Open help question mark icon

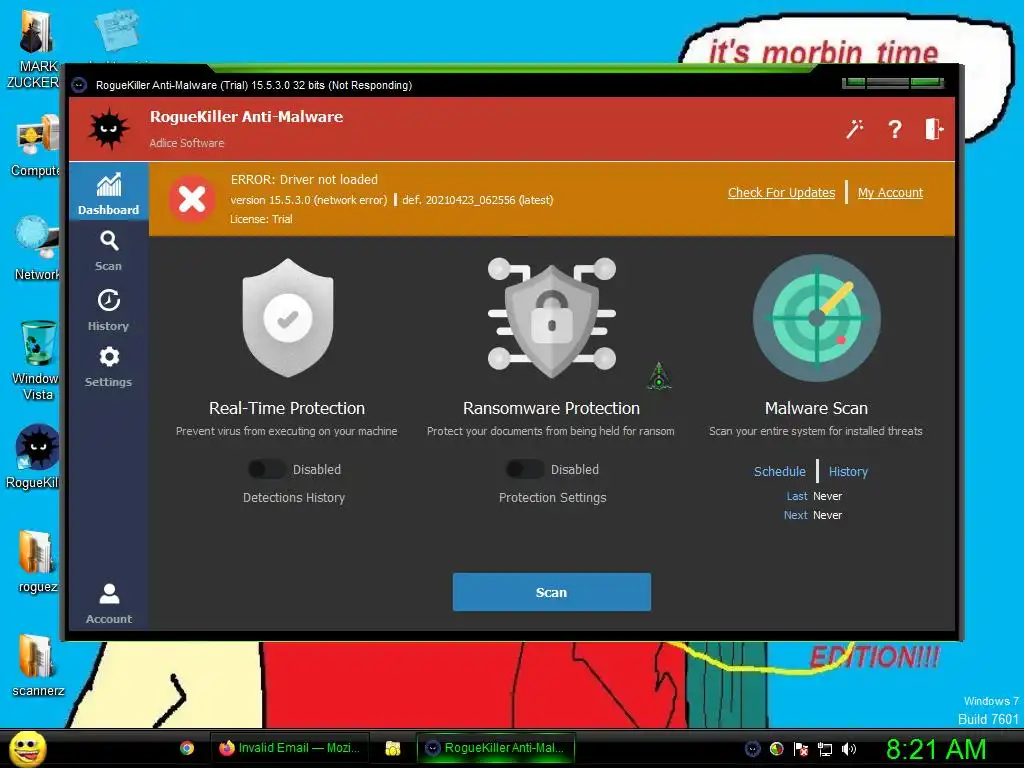[895, 129]
